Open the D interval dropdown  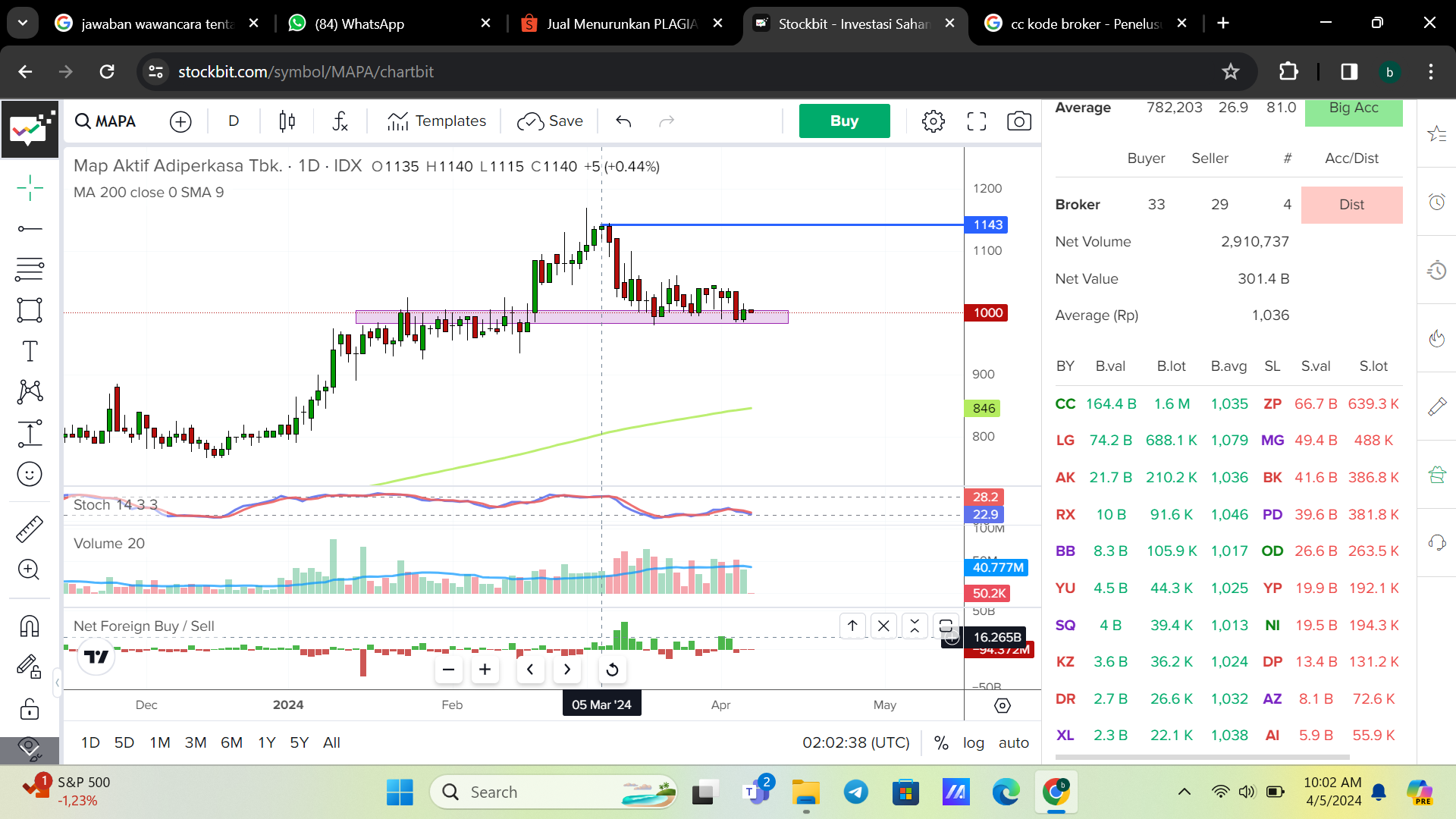(234, 121)
